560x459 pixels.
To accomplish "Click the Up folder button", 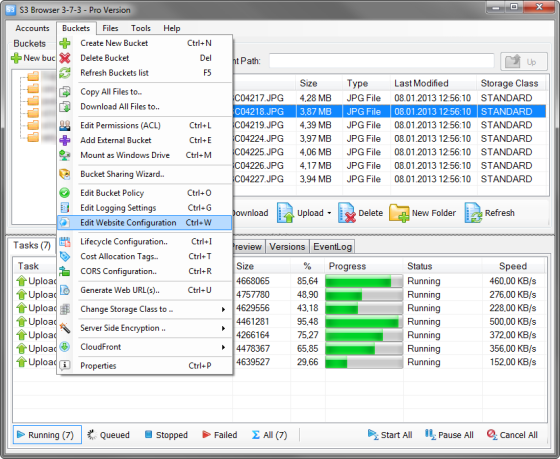I will coord(524,61).
